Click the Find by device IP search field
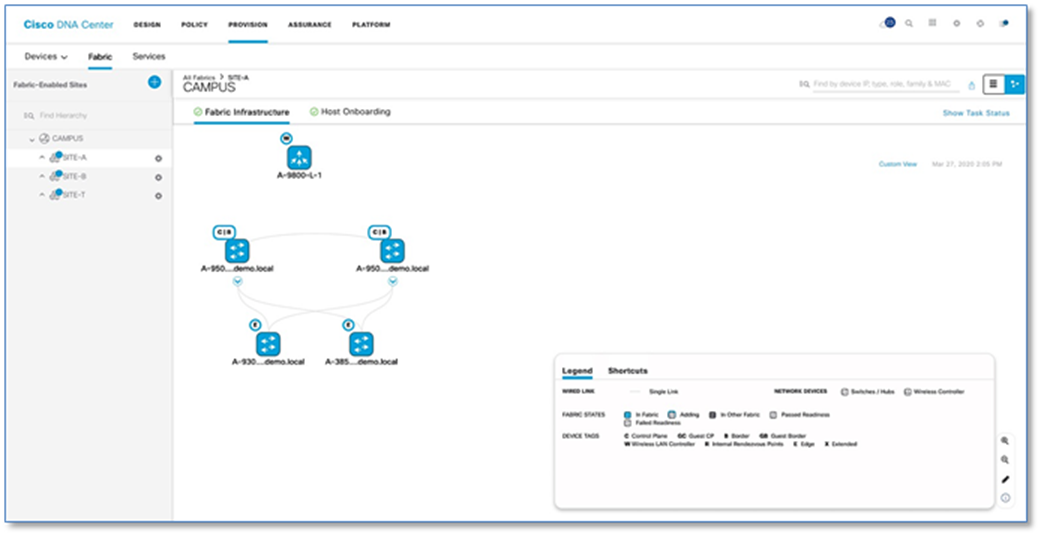1041x536 pixels. pos(878,84)
